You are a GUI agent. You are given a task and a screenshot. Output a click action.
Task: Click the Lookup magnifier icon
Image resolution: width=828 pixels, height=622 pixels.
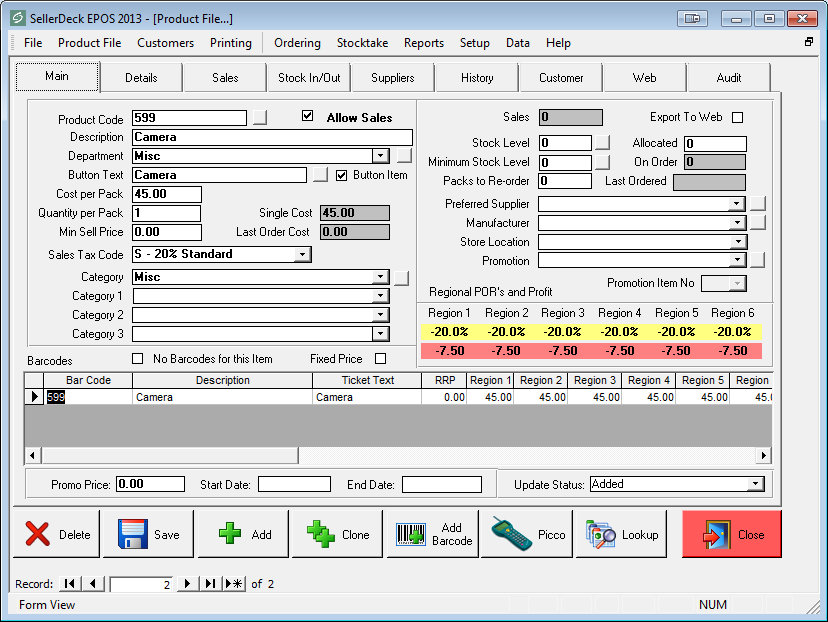pos(602,534)
